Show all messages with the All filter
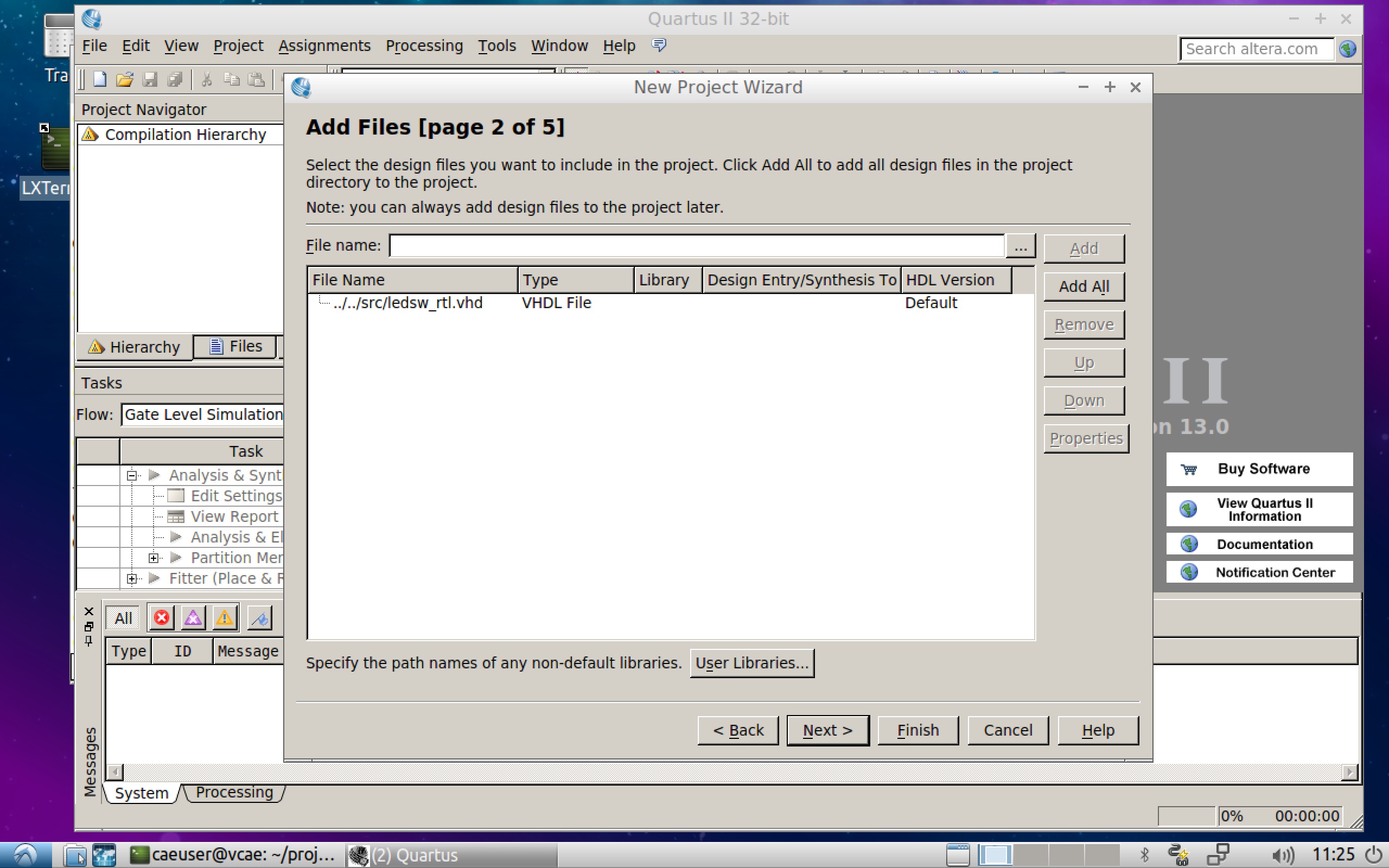 pos(123,618)
